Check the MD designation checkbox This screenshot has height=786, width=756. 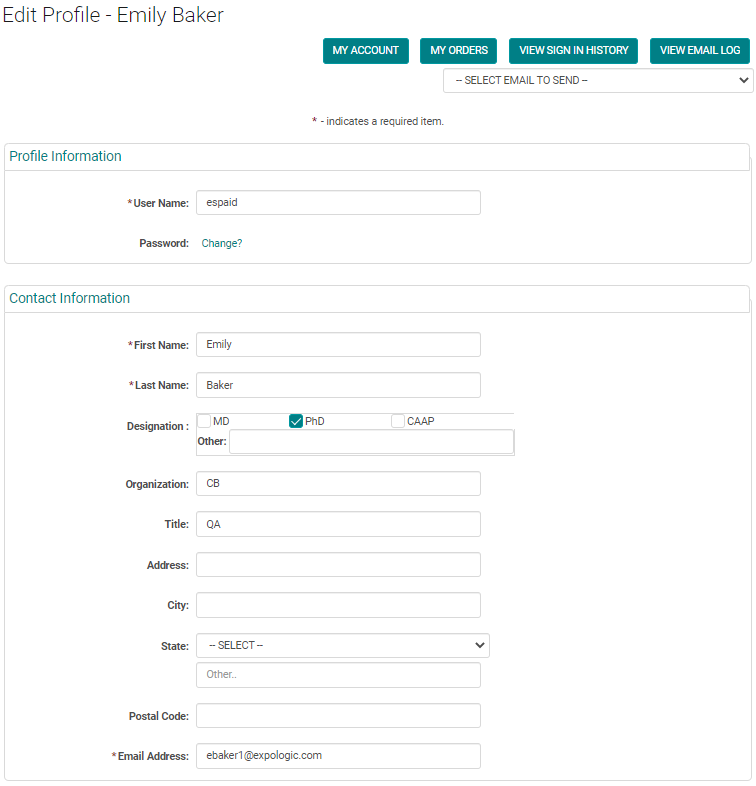pyautogui.click(x=204, y=421)
